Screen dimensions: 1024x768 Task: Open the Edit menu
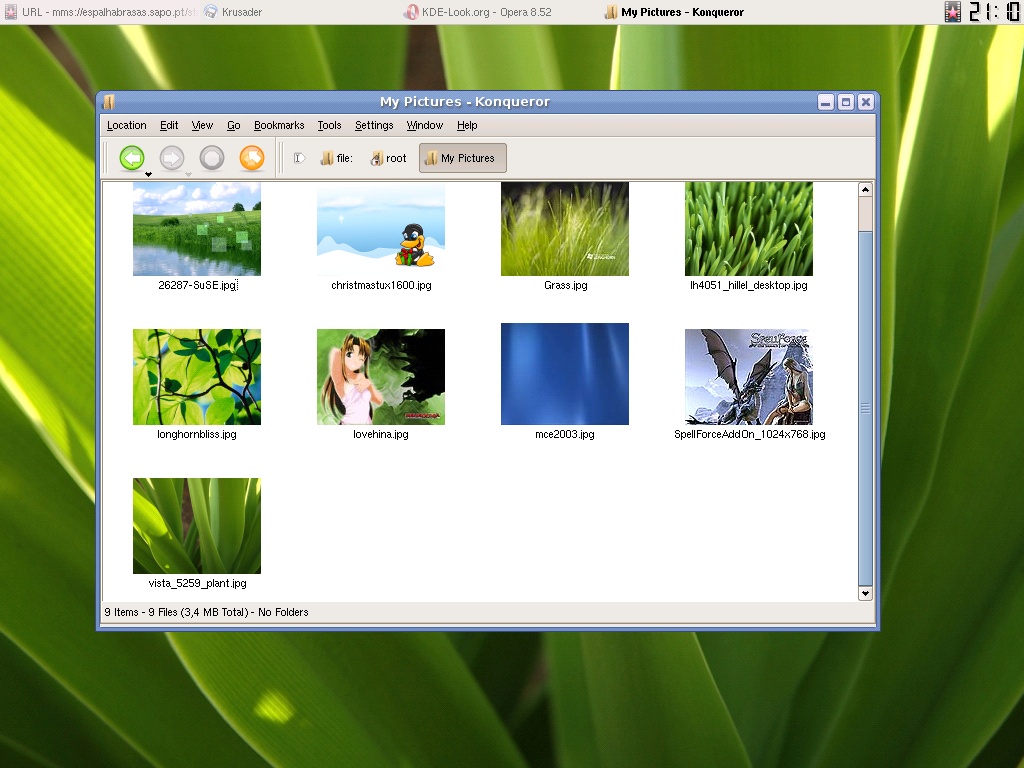tap(169, 125)
